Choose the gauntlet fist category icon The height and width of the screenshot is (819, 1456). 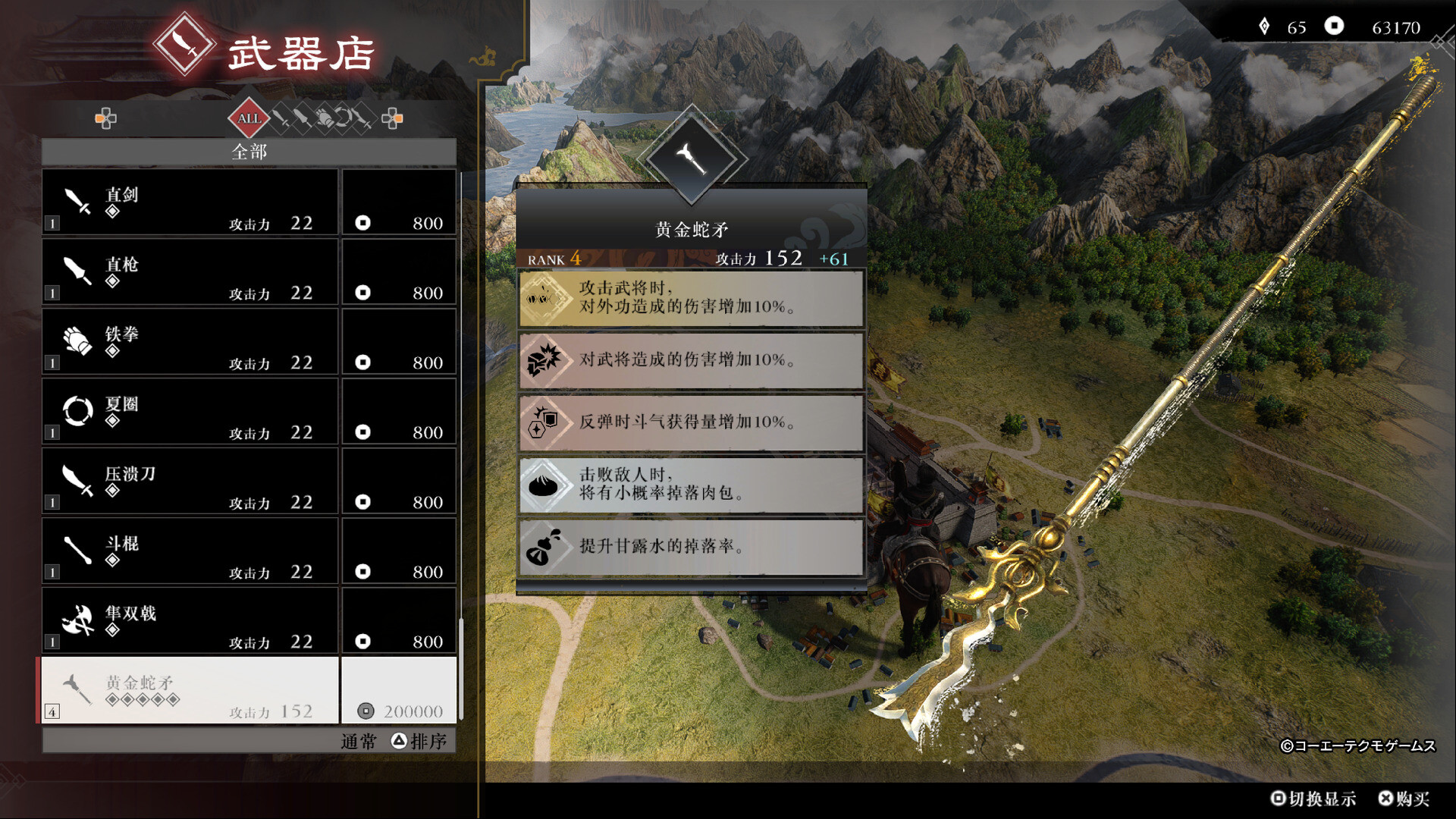(x=324, y=118)
